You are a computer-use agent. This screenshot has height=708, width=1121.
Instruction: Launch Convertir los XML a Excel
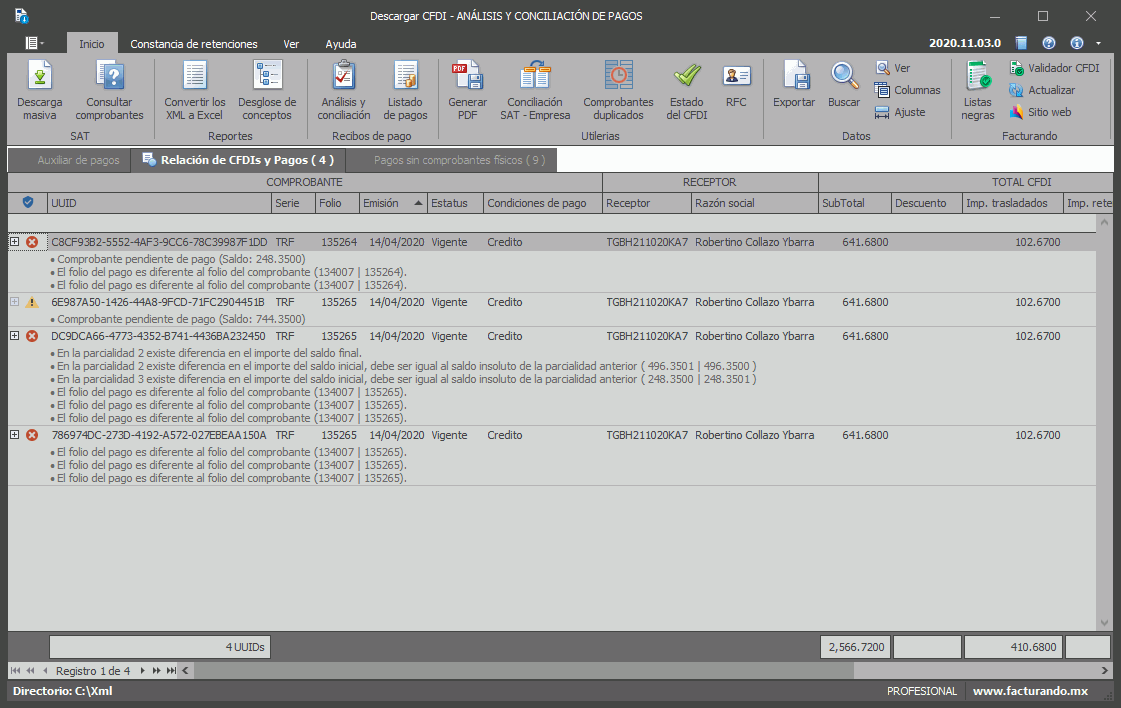click(x=195, y=91)
